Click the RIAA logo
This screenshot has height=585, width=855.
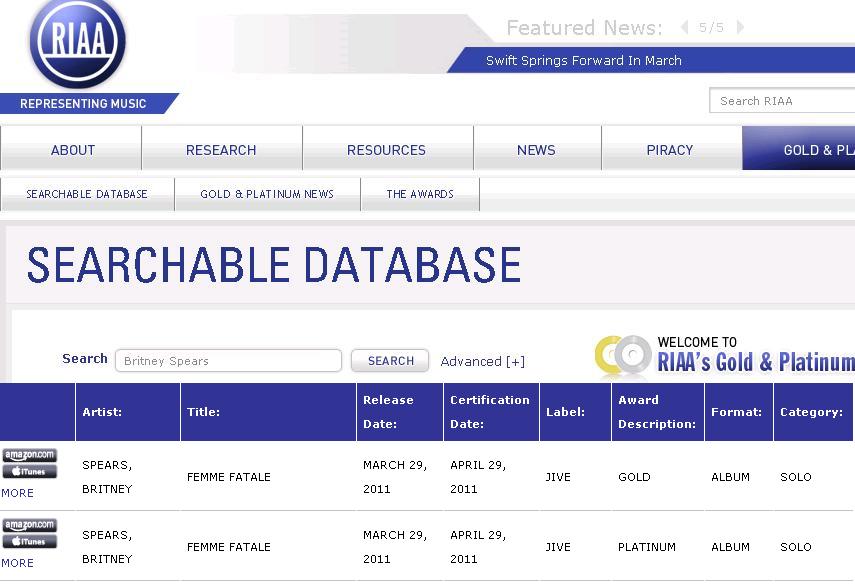tap(77, 43)
